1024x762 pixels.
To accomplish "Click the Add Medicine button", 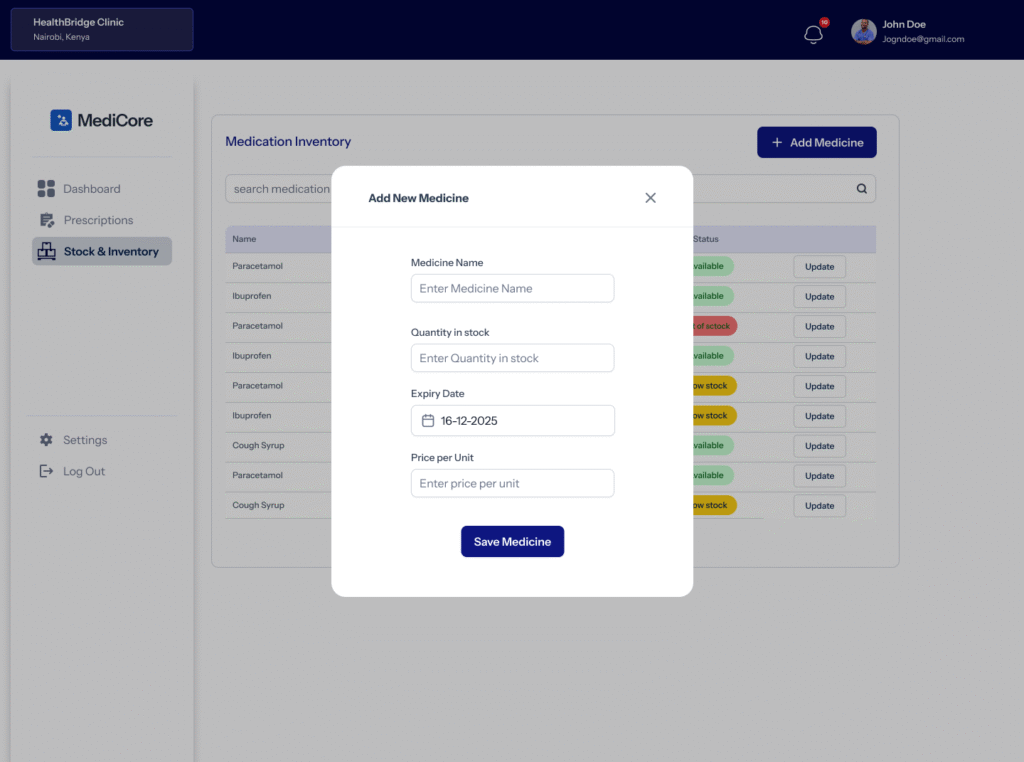I will [816, 143].
